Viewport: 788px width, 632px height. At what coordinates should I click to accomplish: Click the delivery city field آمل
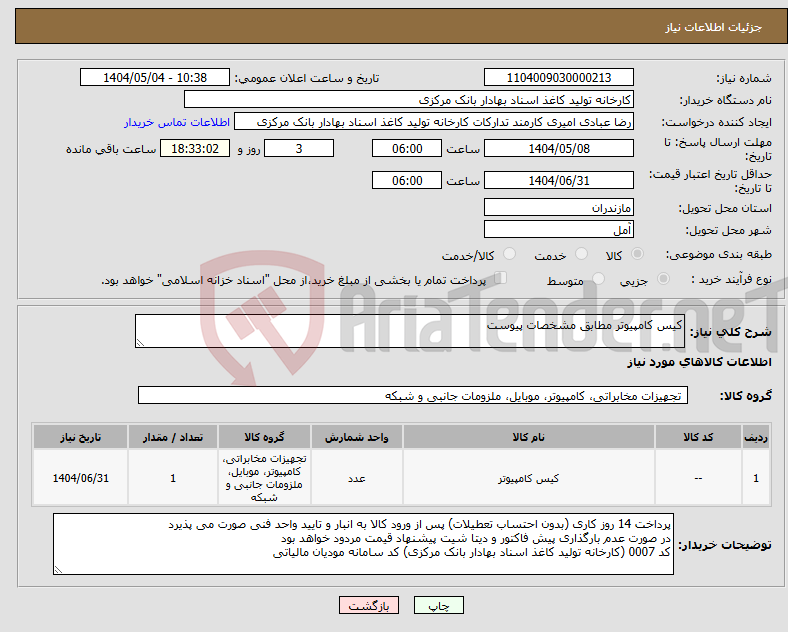click(x=558, y=230)
